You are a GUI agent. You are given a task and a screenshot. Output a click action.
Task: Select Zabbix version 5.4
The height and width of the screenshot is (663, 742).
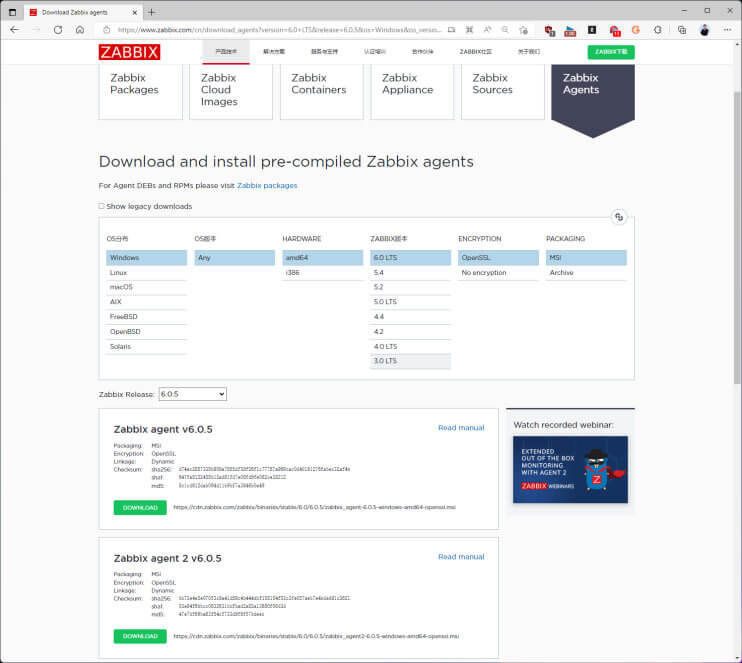tap(410, 273)
